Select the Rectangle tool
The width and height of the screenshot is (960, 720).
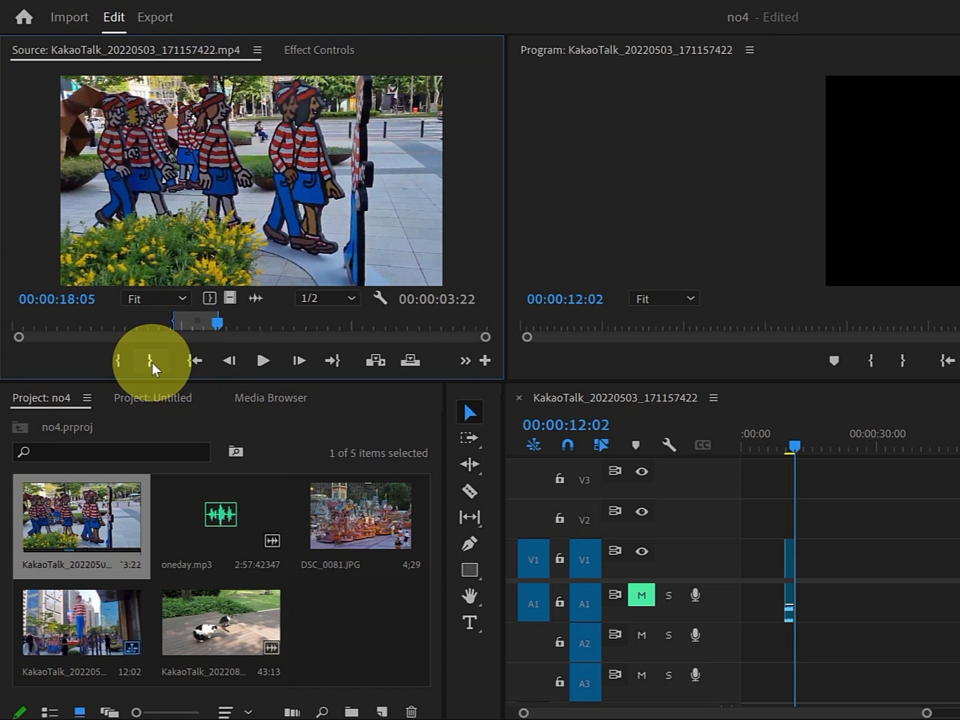pos(470,570)
